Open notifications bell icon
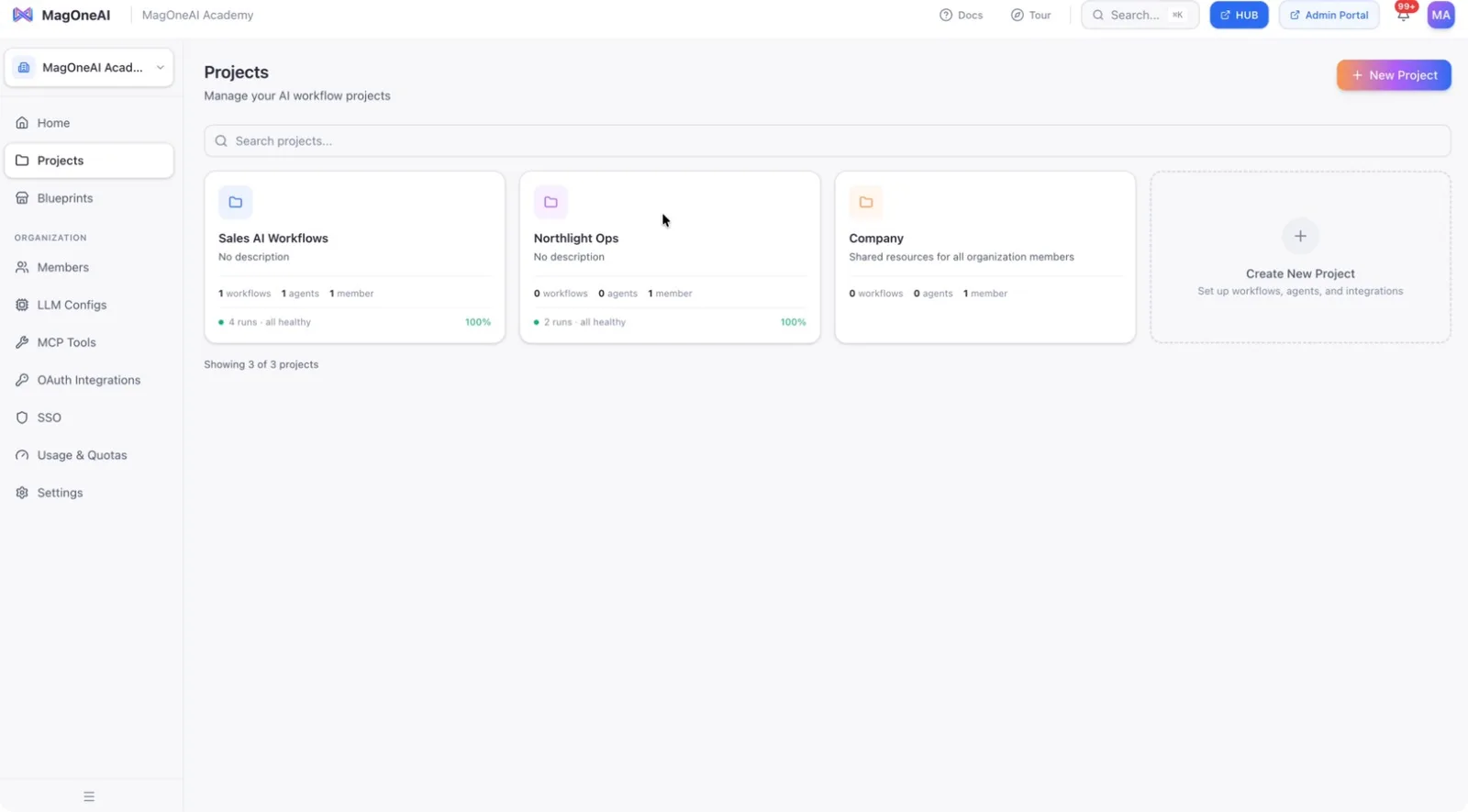 point(1403,16)
